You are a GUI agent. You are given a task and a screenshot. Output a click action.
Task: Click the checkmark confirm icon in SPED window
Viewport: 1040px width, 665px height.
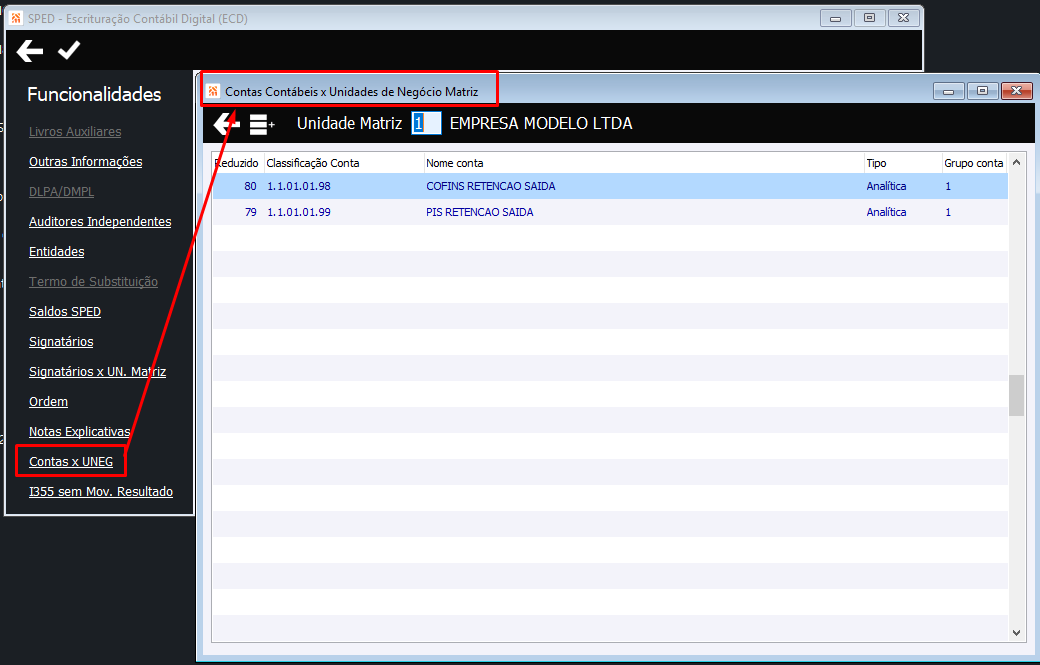click(69, 50)
